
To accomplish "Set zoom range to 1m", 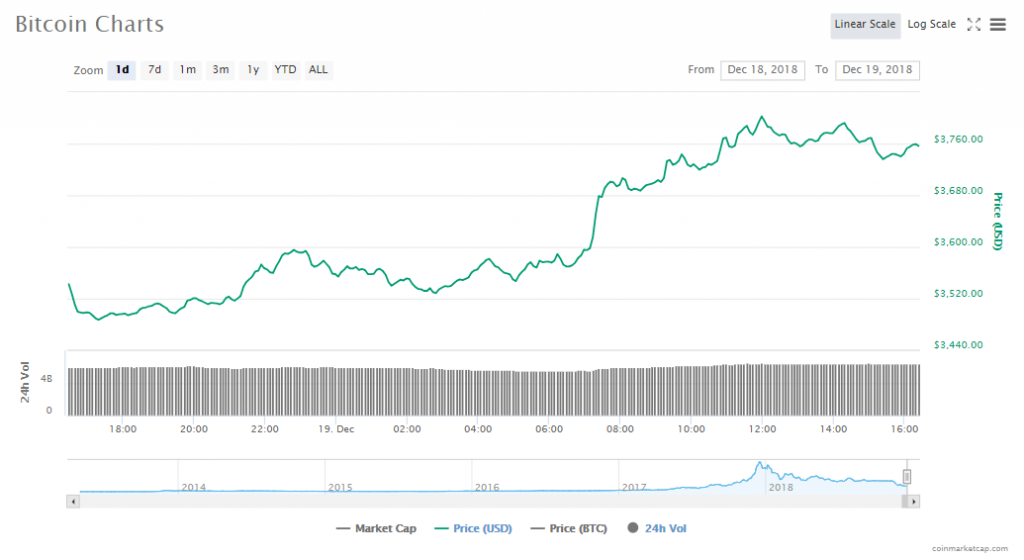I will (x=187, y=70).
